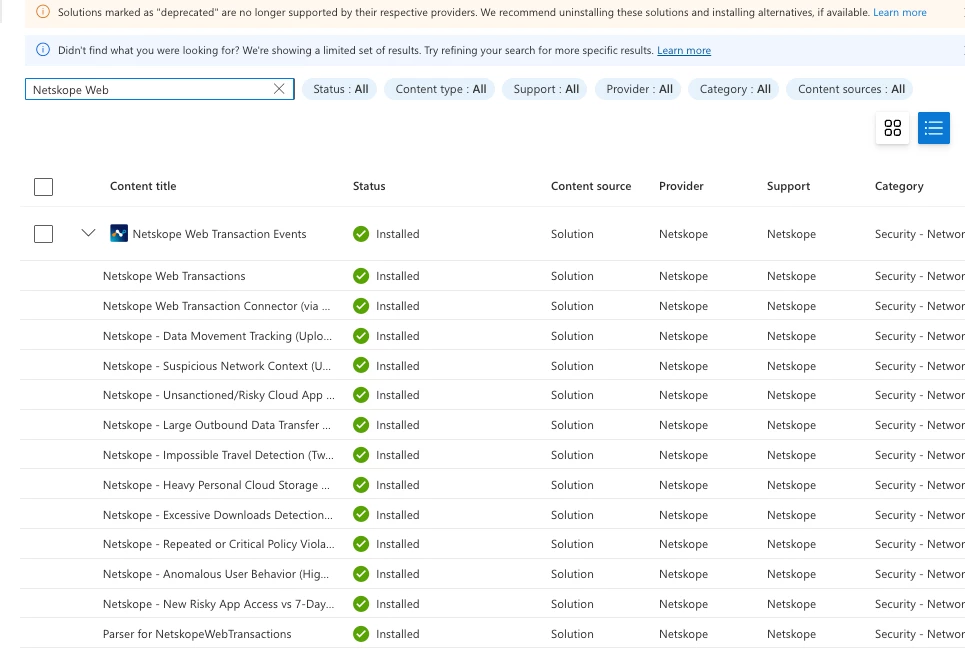The height and width of the screenshot is (649, 965).
Task: Click Installed check icon for Netskope Web Transaction Events
Action: tap(361, 234)
